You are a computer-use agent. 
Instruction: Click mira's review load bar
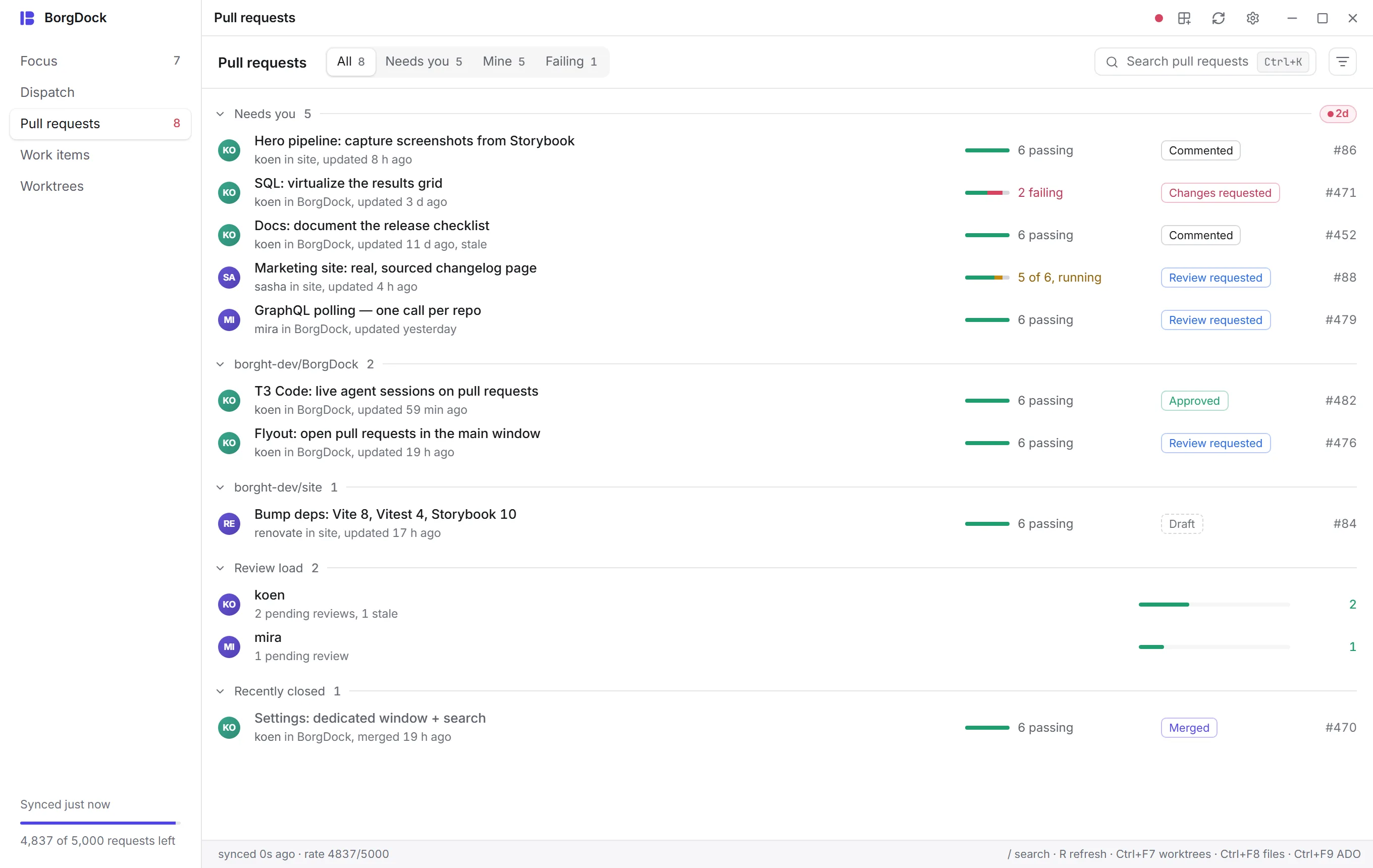pyautogui.click(x=1214, y=647)
